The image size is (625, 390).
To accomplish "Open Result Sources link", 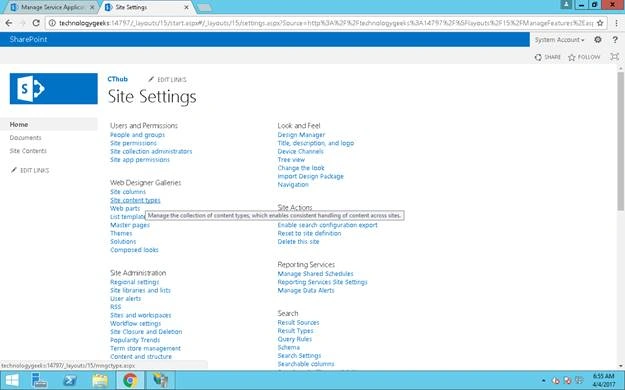I will (x=299, y=322).
